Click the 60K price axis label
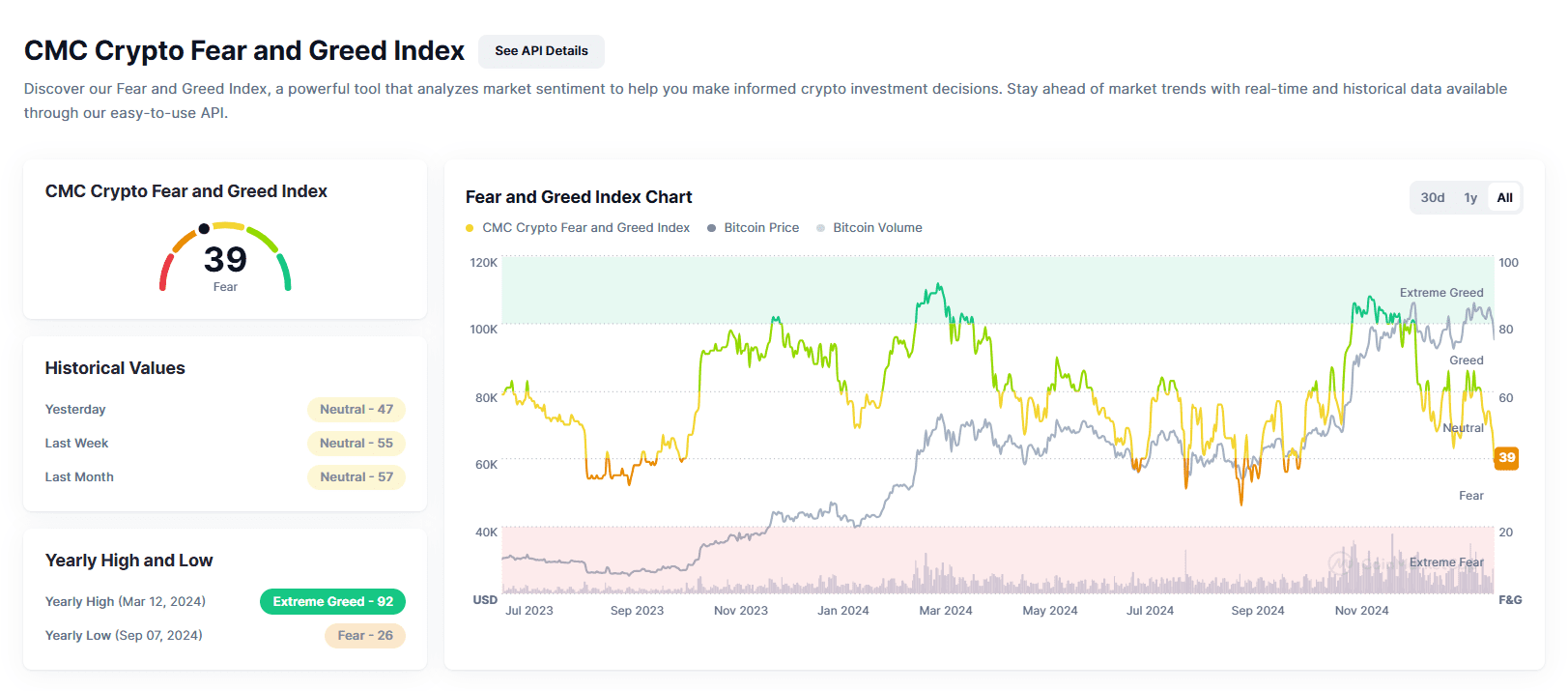Image resolution: width=1568 pixels, height=691 pixels. tap(487, 465)
